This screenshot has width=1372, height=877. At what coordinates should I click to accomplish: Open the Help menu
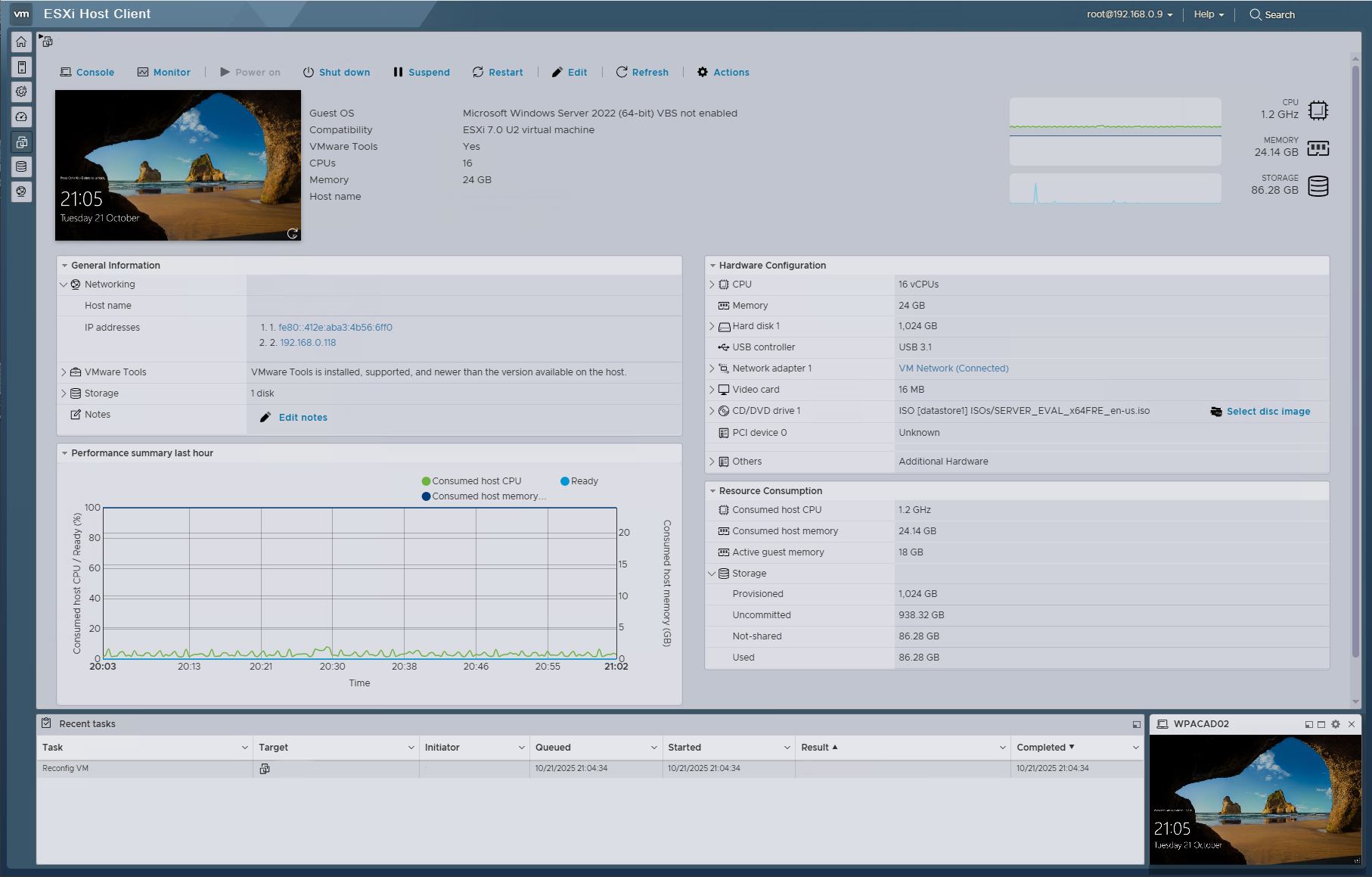(1207, 14)
